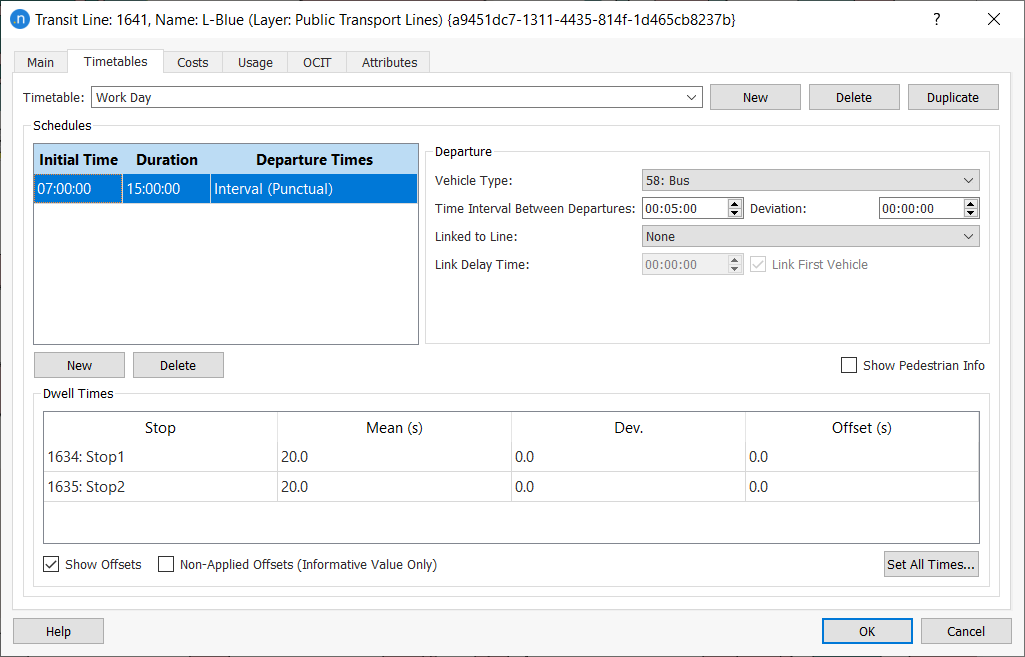Click the Set All Times button
Viewport: 1025px width, 657px height.
(931, 564)
